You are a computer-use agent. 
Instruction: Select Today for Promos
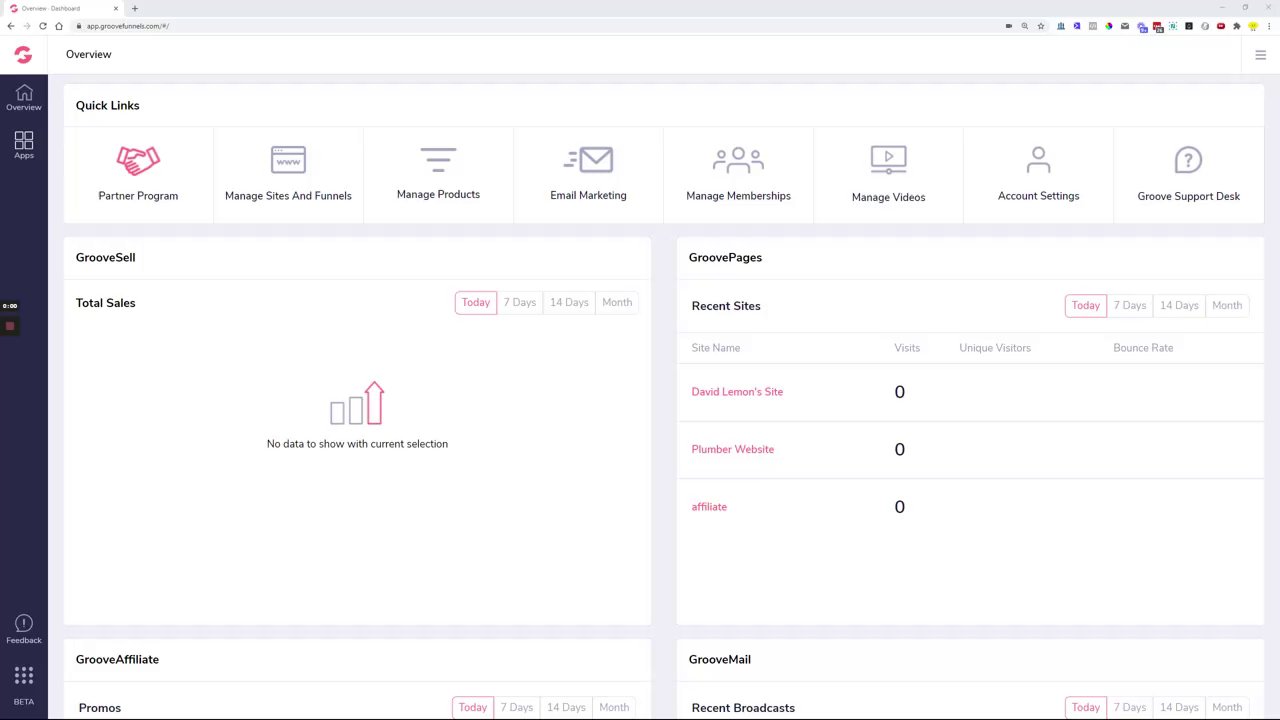473,707
